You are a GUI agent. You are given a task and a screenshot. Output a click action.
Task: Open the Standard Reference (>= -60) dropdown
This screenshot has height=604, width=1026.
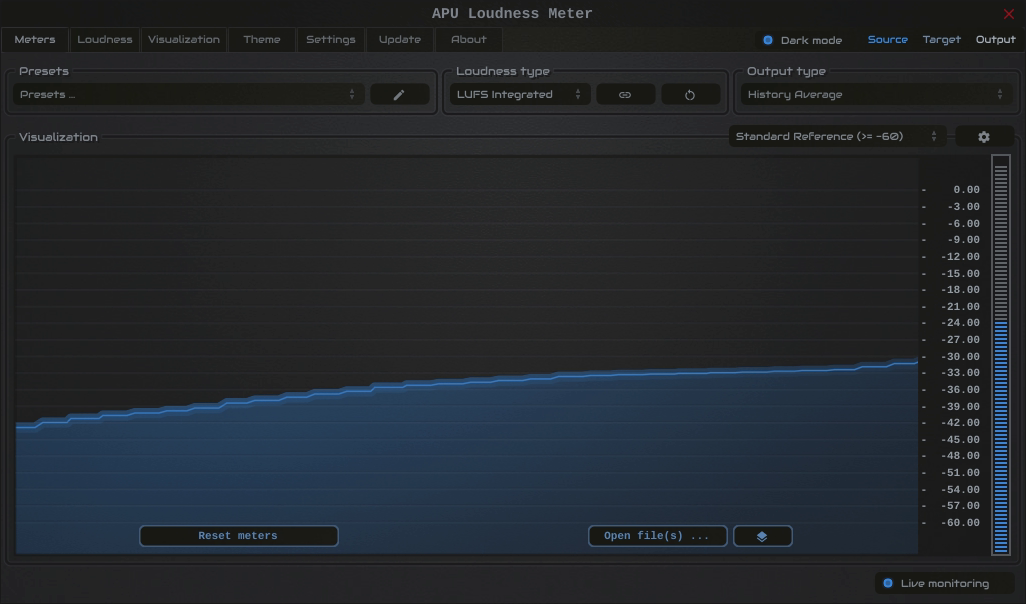click(837, 137)
